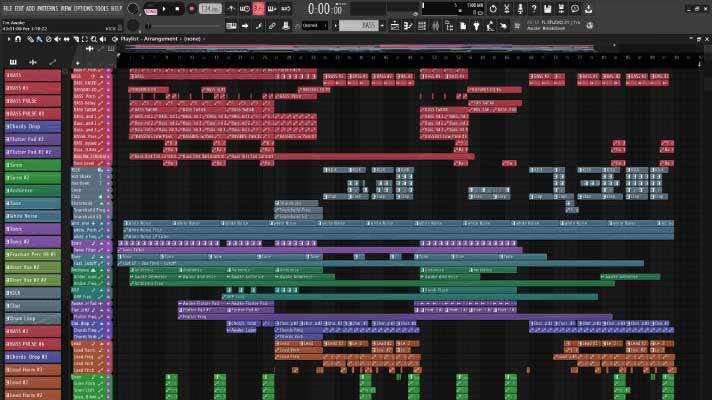Image resolution: width=712 pixels, height=400 pixels.
Task: Toggle Song/Pattern mode switch
Action: click(151, 9)
